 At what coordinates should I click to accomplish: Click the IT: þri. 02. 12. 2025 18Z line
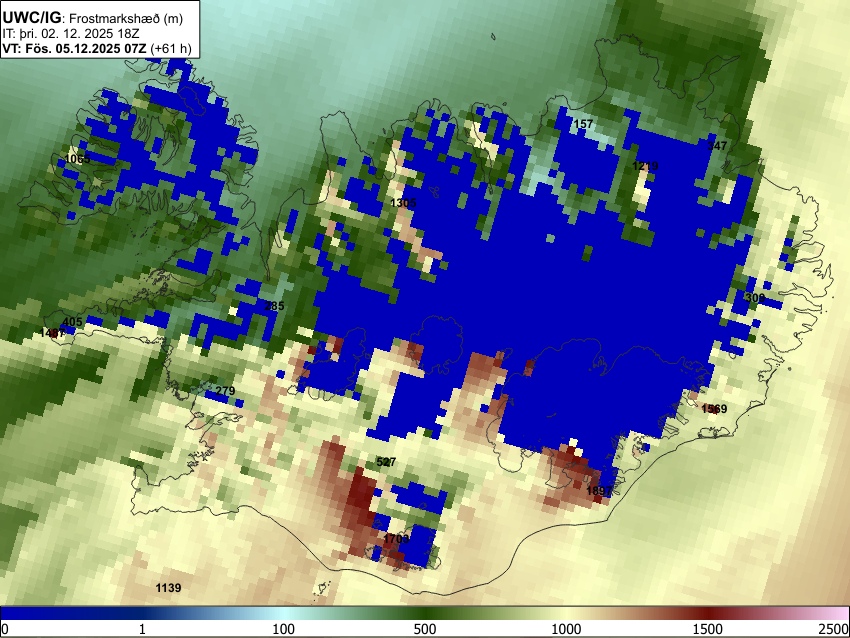pyautogui.click(x=70, y=34)
